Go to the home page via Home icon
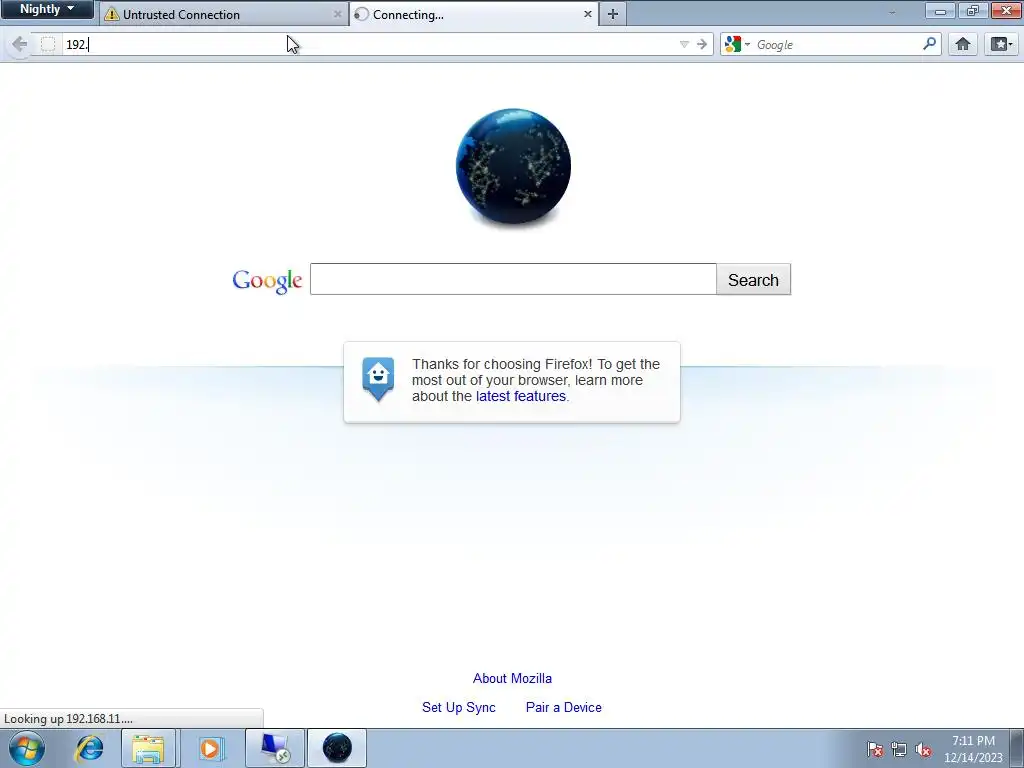The height and width of the screenshot is (768, 1024). [963, 44]
